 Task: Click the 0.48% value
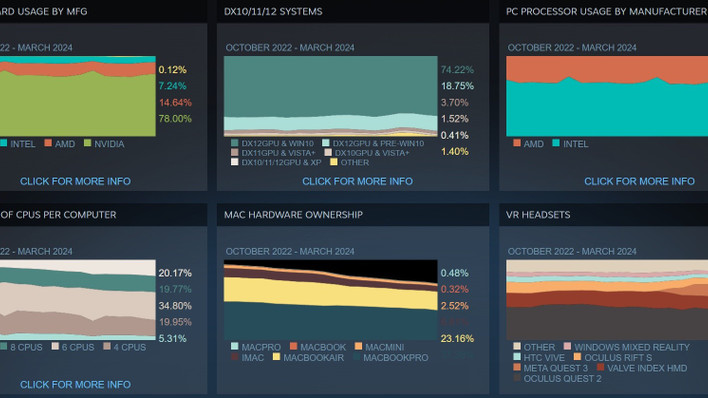455,273
